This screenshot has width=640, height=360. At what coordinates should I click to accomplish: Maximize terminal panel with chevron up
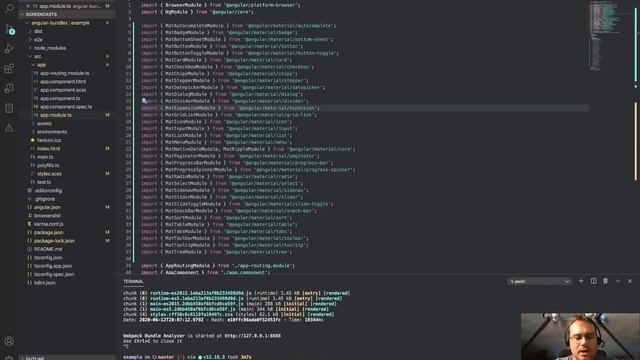click(x=618, y=281)
